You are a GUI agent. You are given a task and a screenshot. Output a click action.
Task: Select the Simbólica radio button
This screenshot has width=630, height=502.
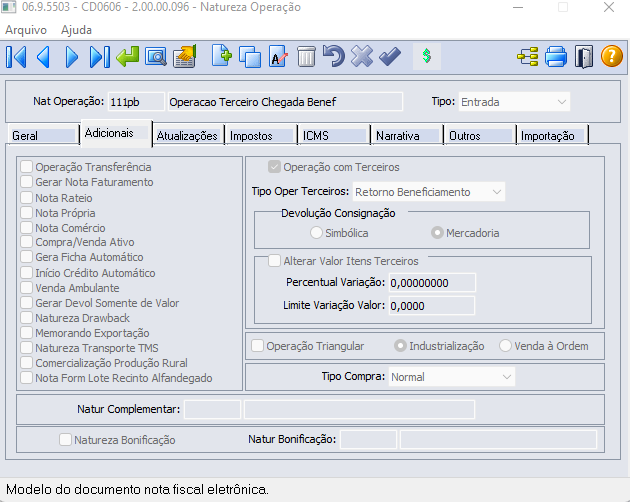(x=316, y=233)
